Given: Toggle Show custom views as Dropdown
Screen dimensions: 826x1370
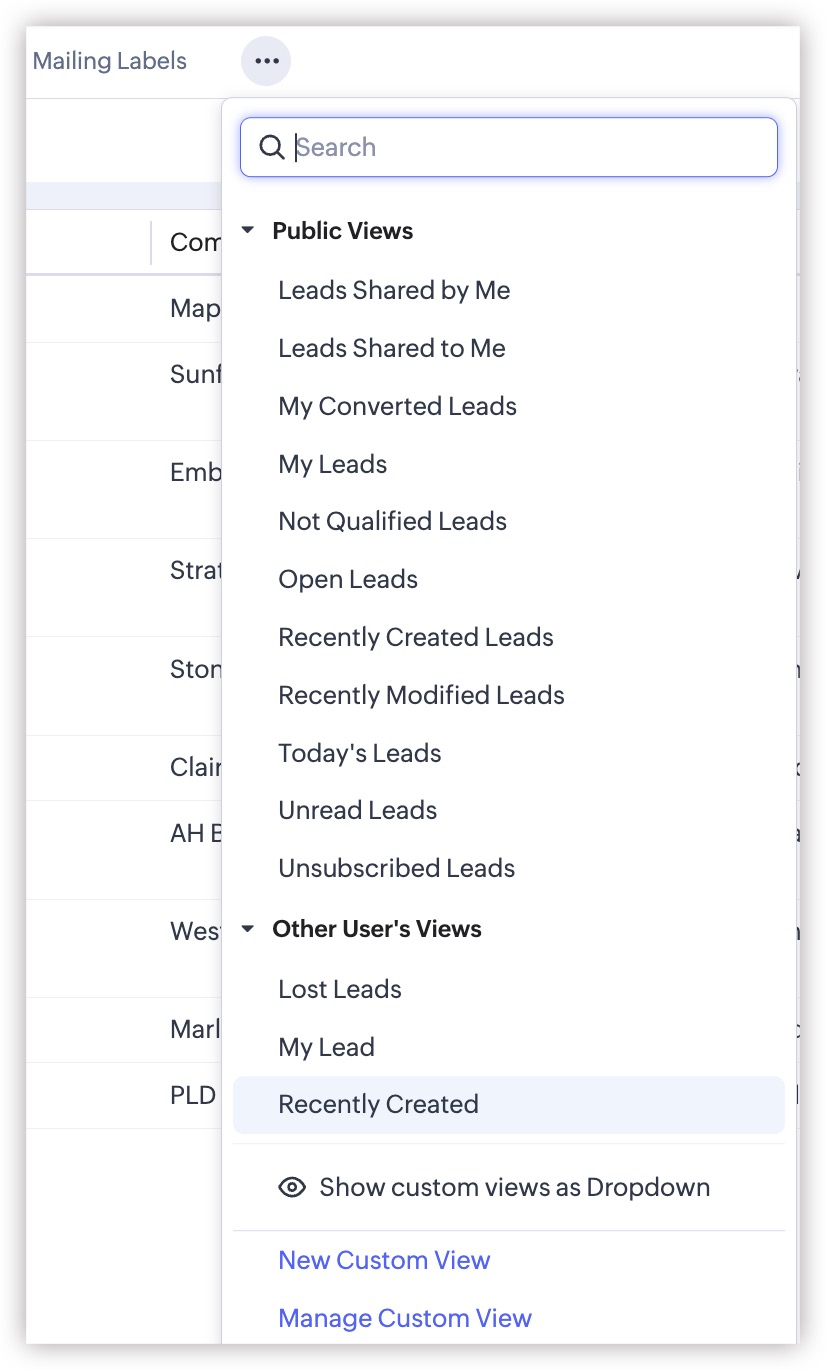Looking at the screenshot, I should tap(514, 1188).
